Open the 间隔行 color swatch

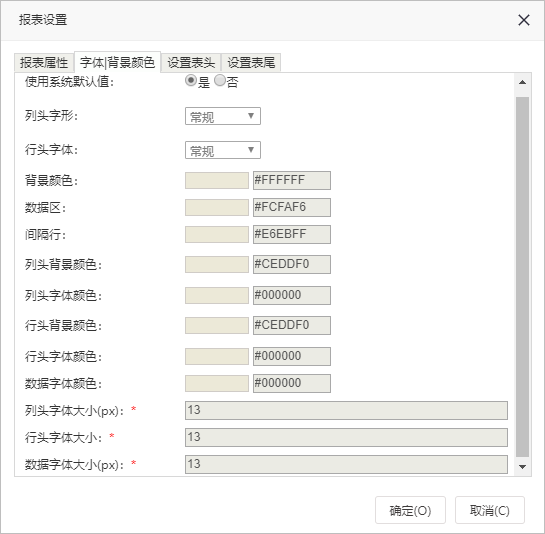(217, 234)
